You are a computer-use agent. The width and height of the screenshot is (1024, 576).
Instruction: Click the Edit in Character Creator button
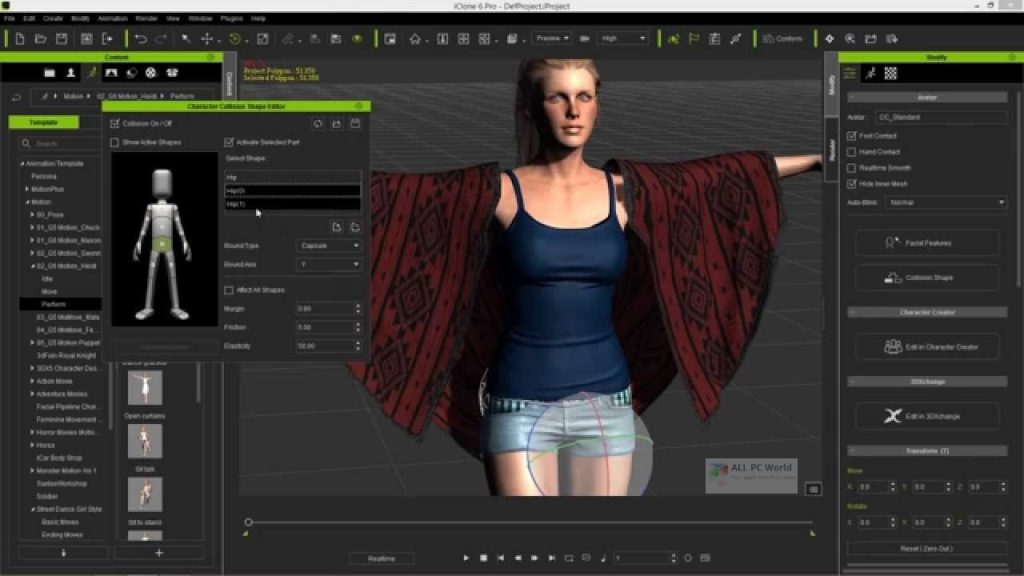pos(927,346)
